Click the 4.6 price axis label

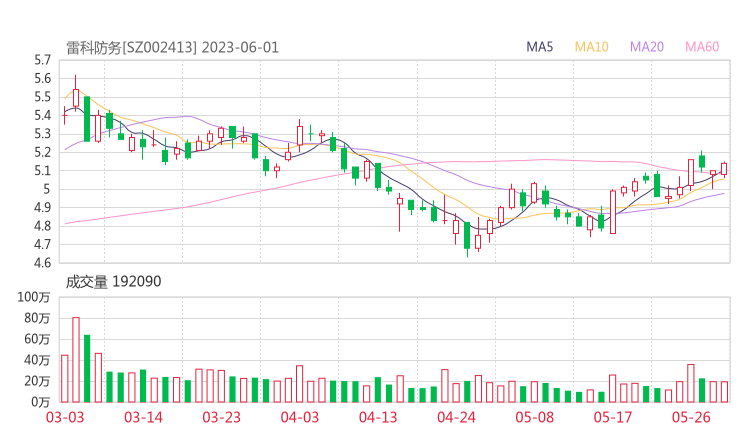[42, 262]
